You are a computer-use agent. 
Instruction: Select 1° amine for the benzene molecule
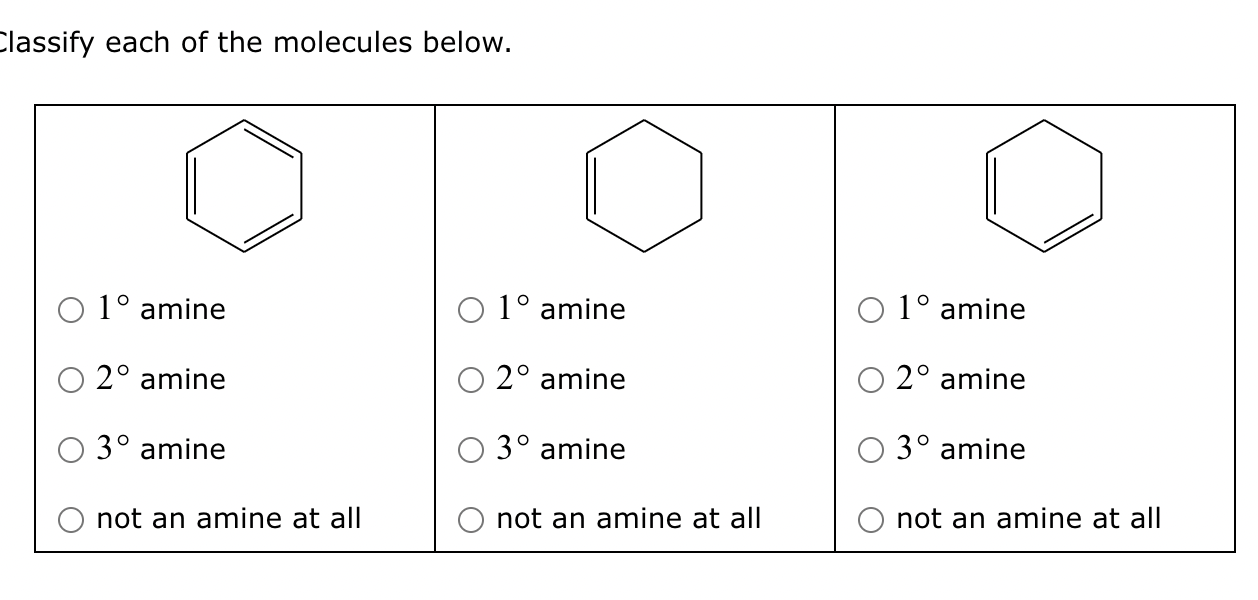tap(70, 310)
